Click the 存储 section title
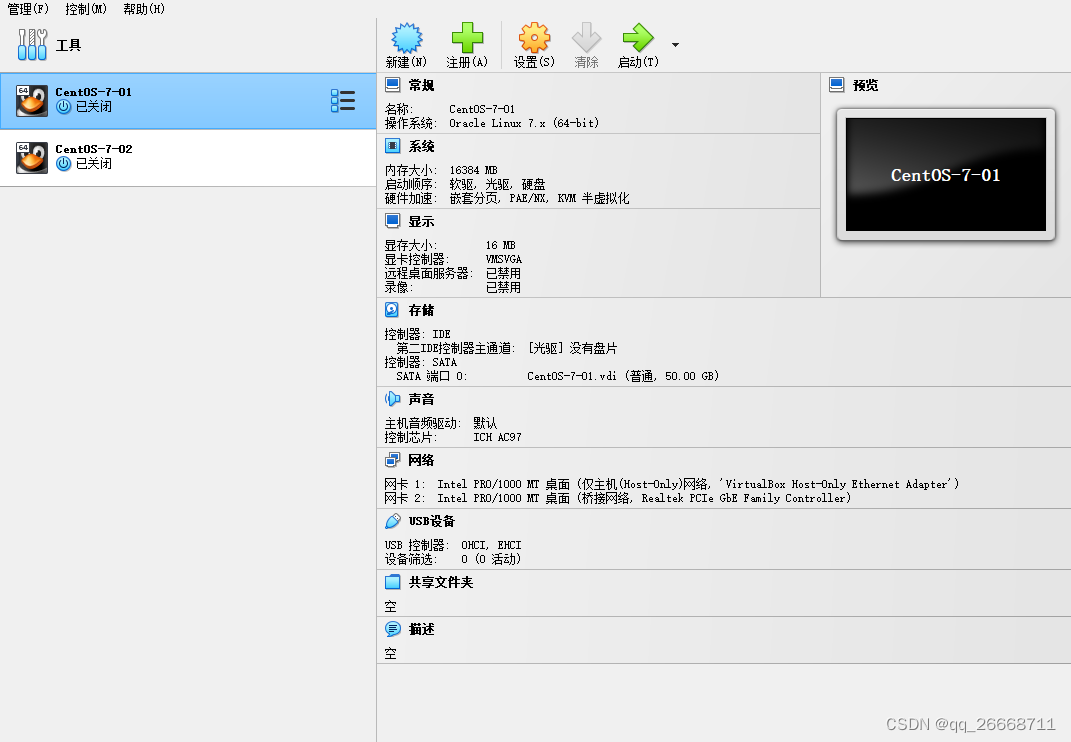The height and width of the screenshot is (742, 1071). [421, 310]
